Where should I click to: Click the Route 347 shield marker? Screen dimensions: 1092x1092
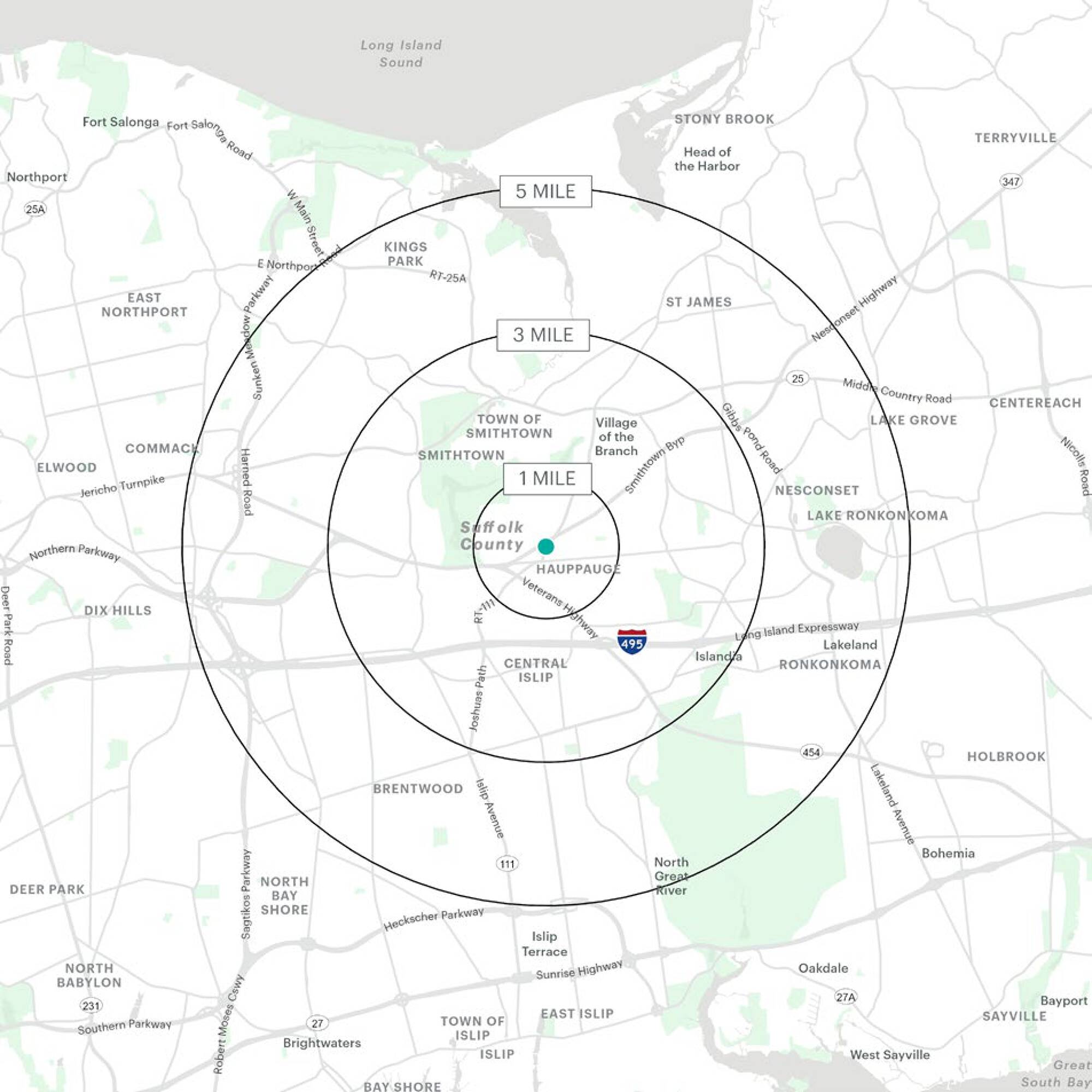tap(1011, 181)
